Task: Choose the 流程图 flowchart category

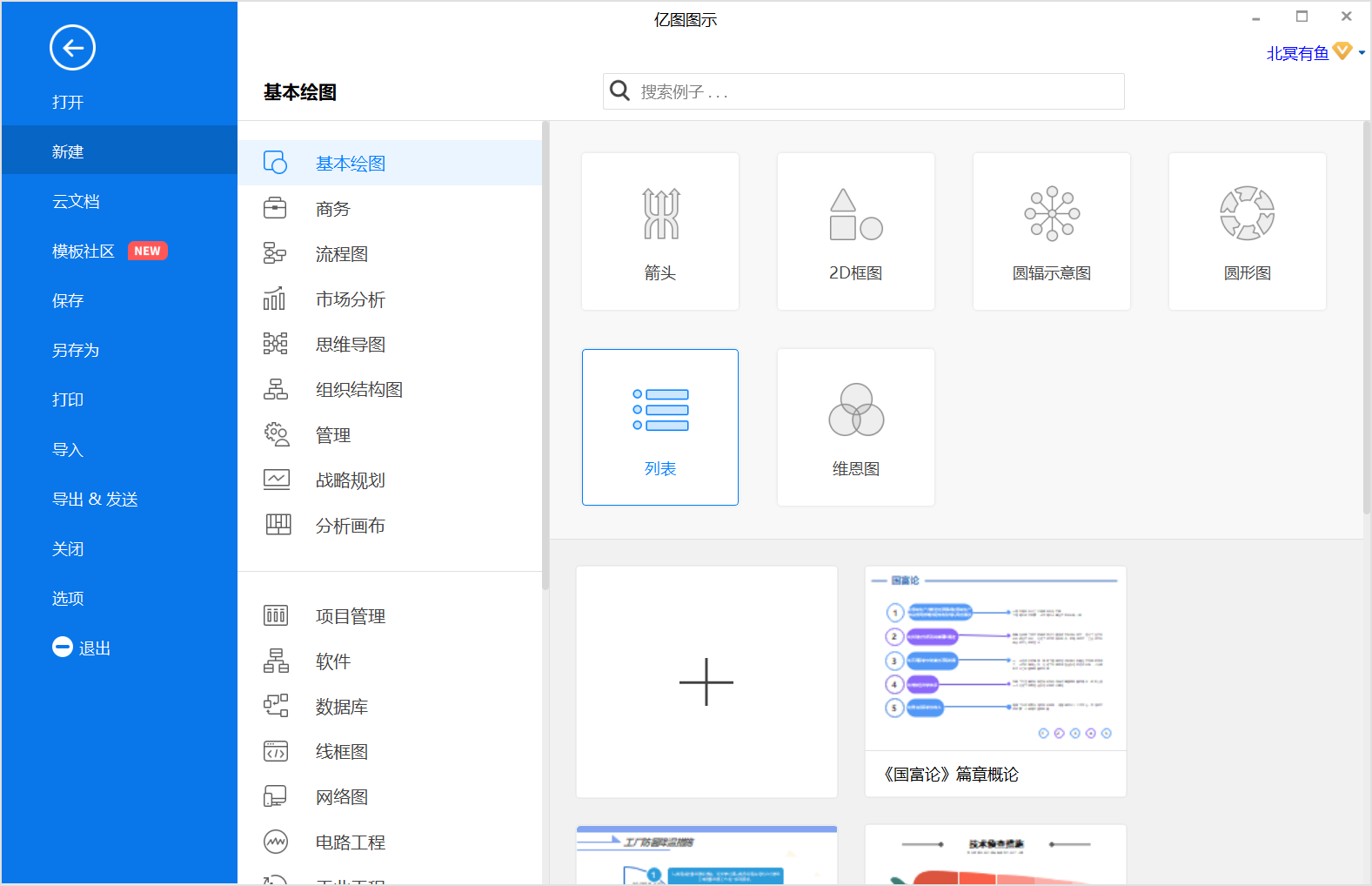Action: point(341,254)
